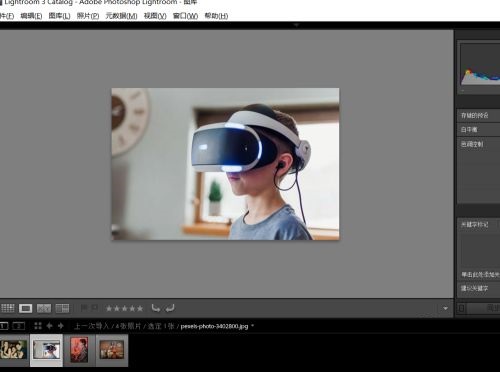Viewport: 500px width, 372px height.
Task: Open the 照片(P) menu
Action: (88, 16)
